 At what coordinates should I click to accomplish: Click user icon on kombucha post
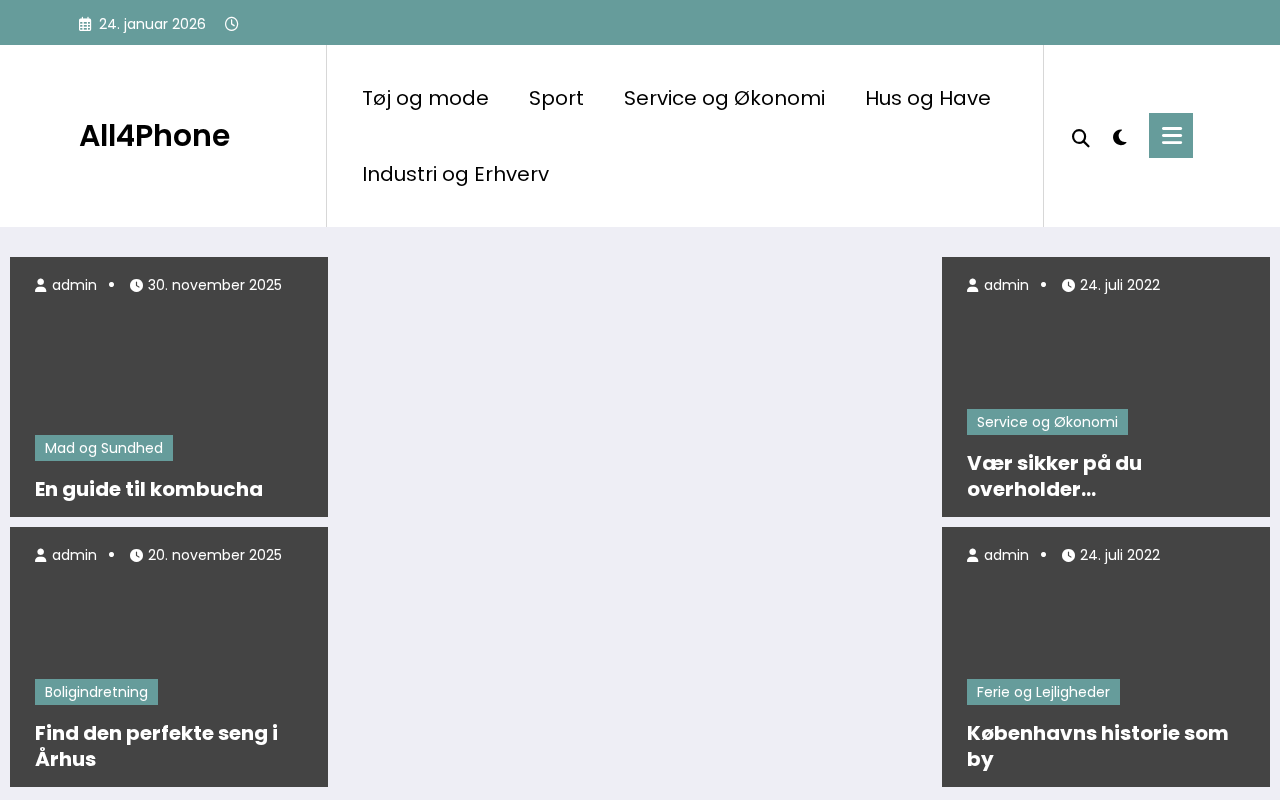pyautogui.click(x=41, y=285)
